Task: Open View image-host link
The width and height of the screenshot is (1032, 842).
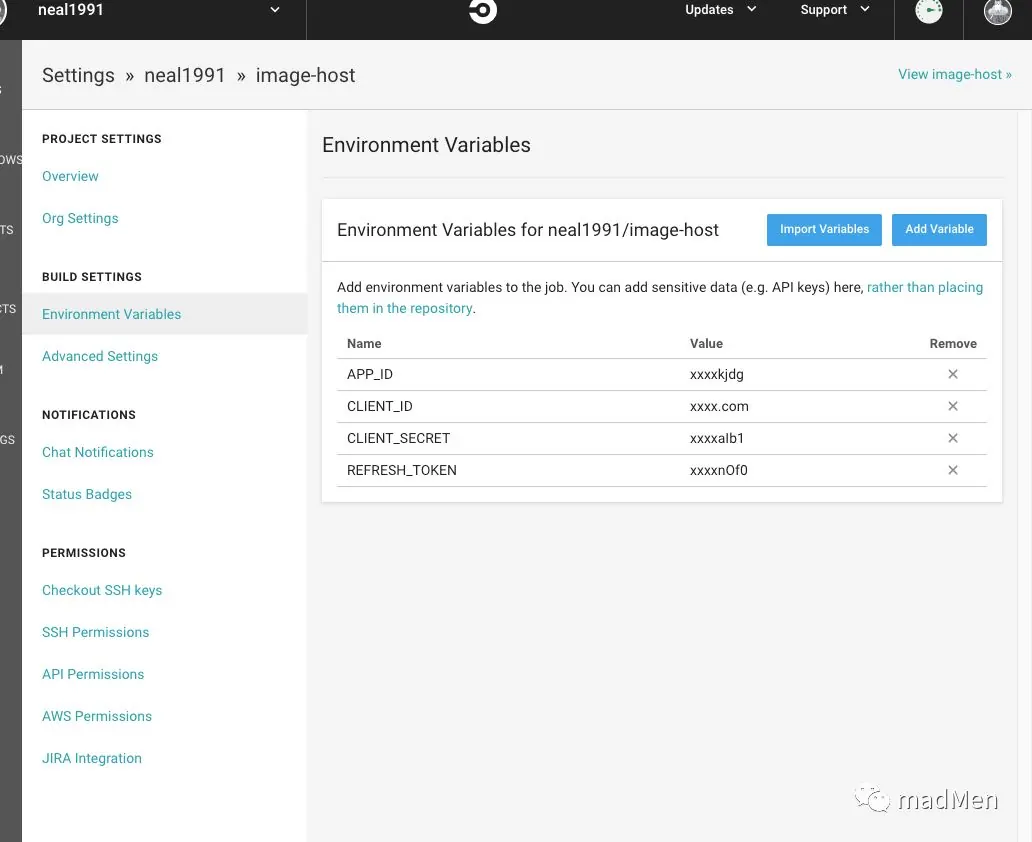Action: click(x=954, y=74)
